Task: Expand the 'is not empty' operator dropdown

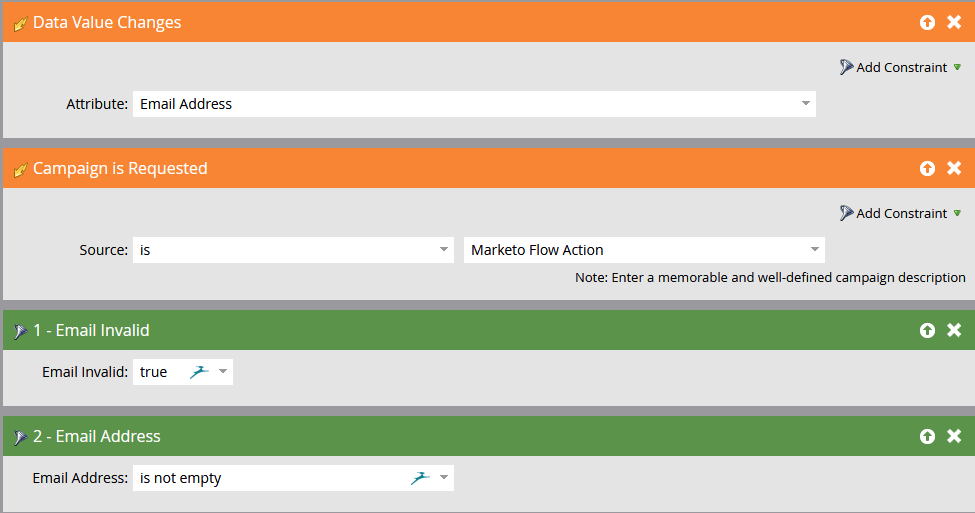Action: click(443, 478)
